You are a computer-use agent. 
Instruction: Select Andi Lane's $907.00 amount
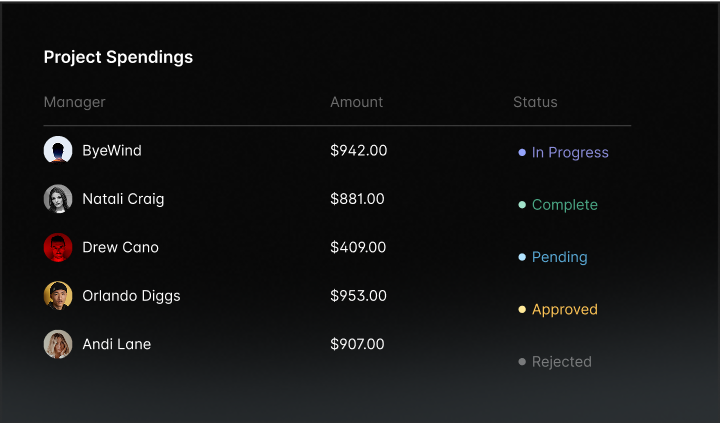[x=357, y=344]
